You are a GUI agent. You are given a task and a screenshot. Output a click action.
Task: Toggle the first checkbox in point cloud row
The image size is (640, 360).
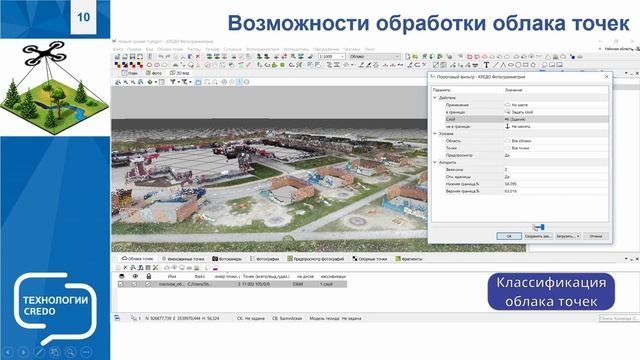(x=121, y=284)
